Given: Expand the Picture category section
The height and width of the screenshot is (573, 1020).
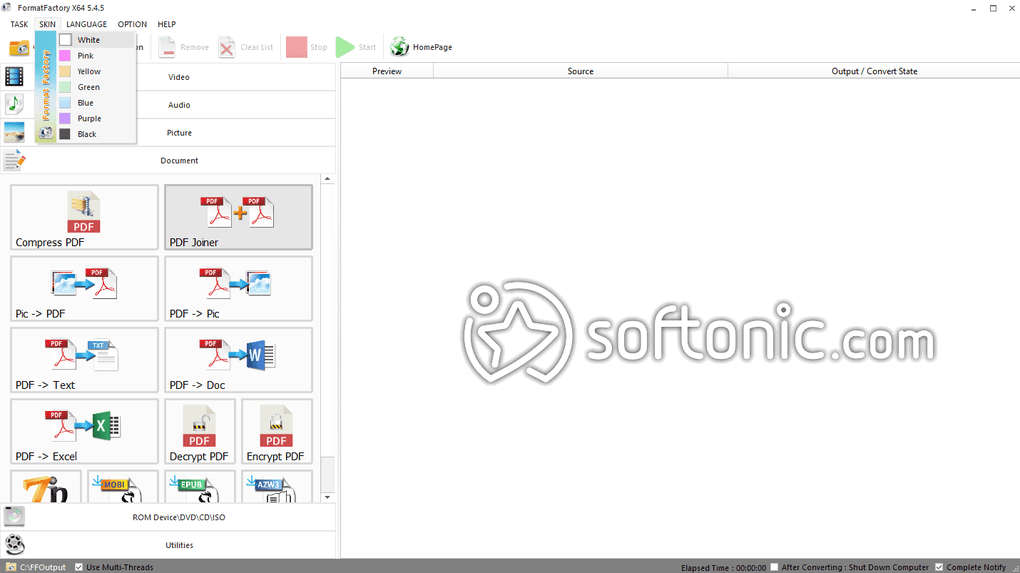Looking at the screenshot, I should tap(179, 133).
